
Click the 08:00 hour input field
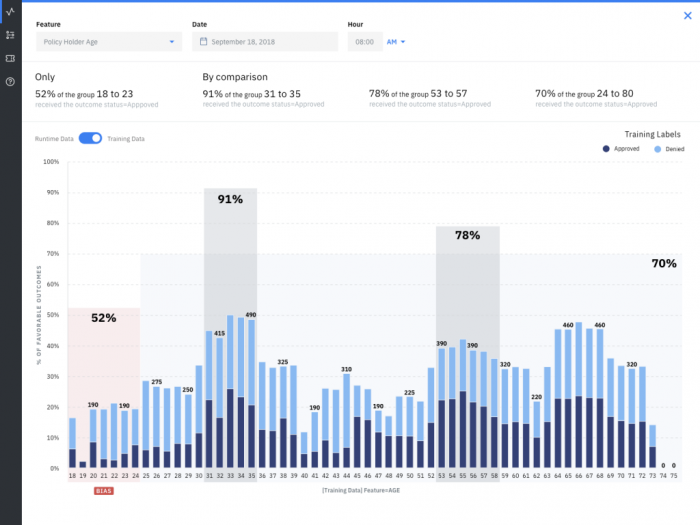click(364, 42)
